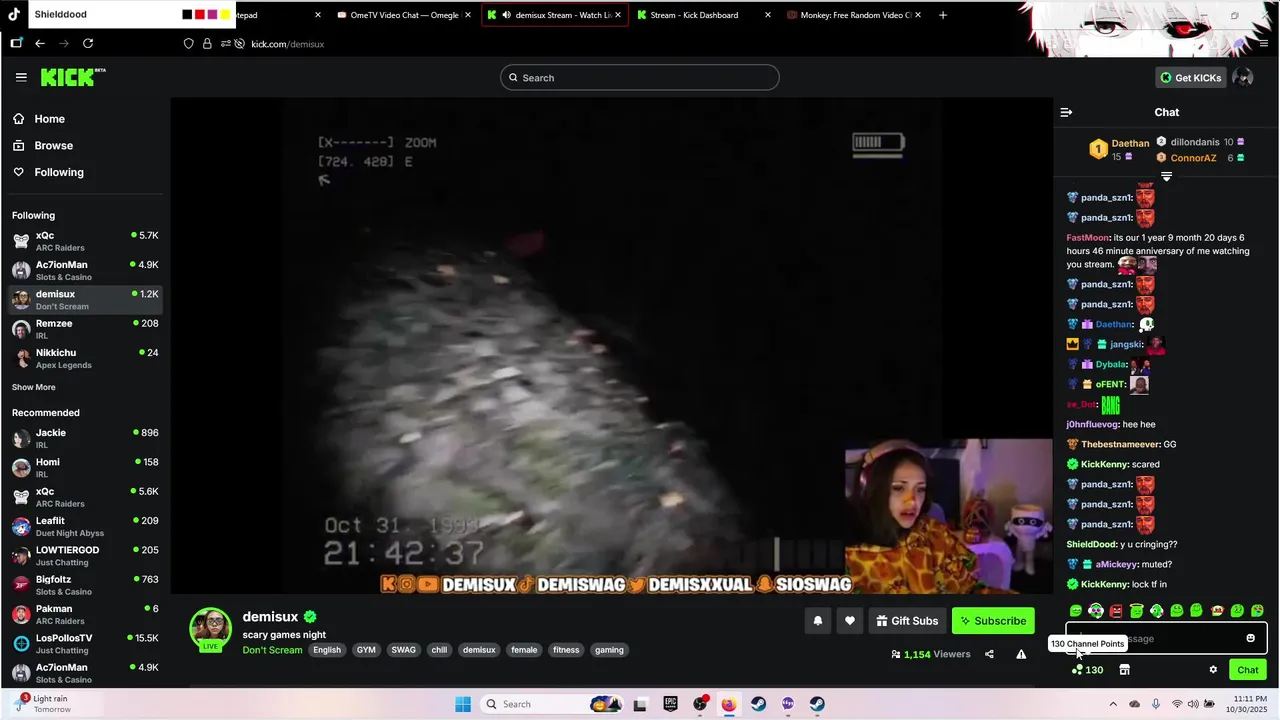
Task: Open LosPollosTV in Recommended list
Action: tap(85, 643)
